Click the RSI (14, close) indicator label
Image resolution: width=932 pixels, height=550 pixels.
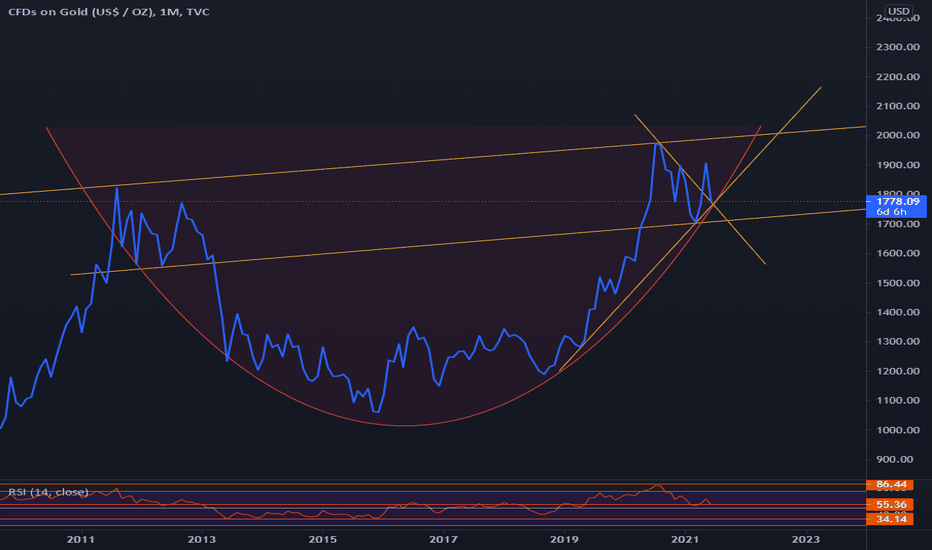(x=48, y=492)
